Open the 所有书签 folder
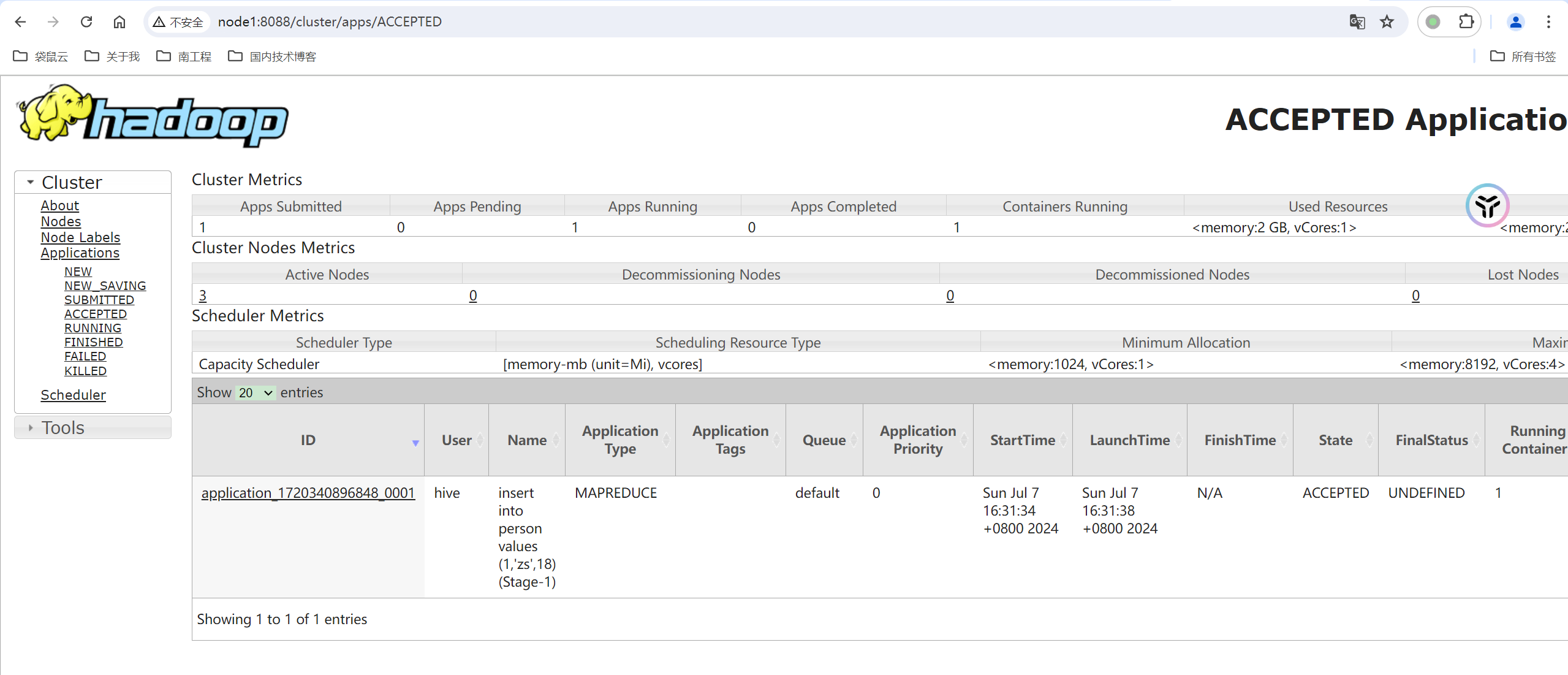 pos(1523,56)
